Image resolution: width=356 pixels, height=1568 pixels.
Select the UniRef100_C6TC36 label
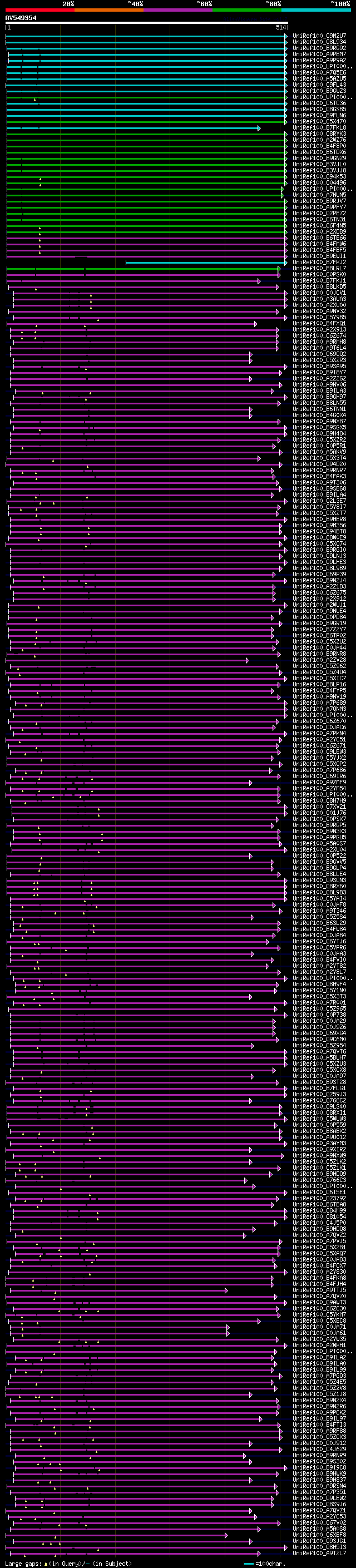coord(319,103)
